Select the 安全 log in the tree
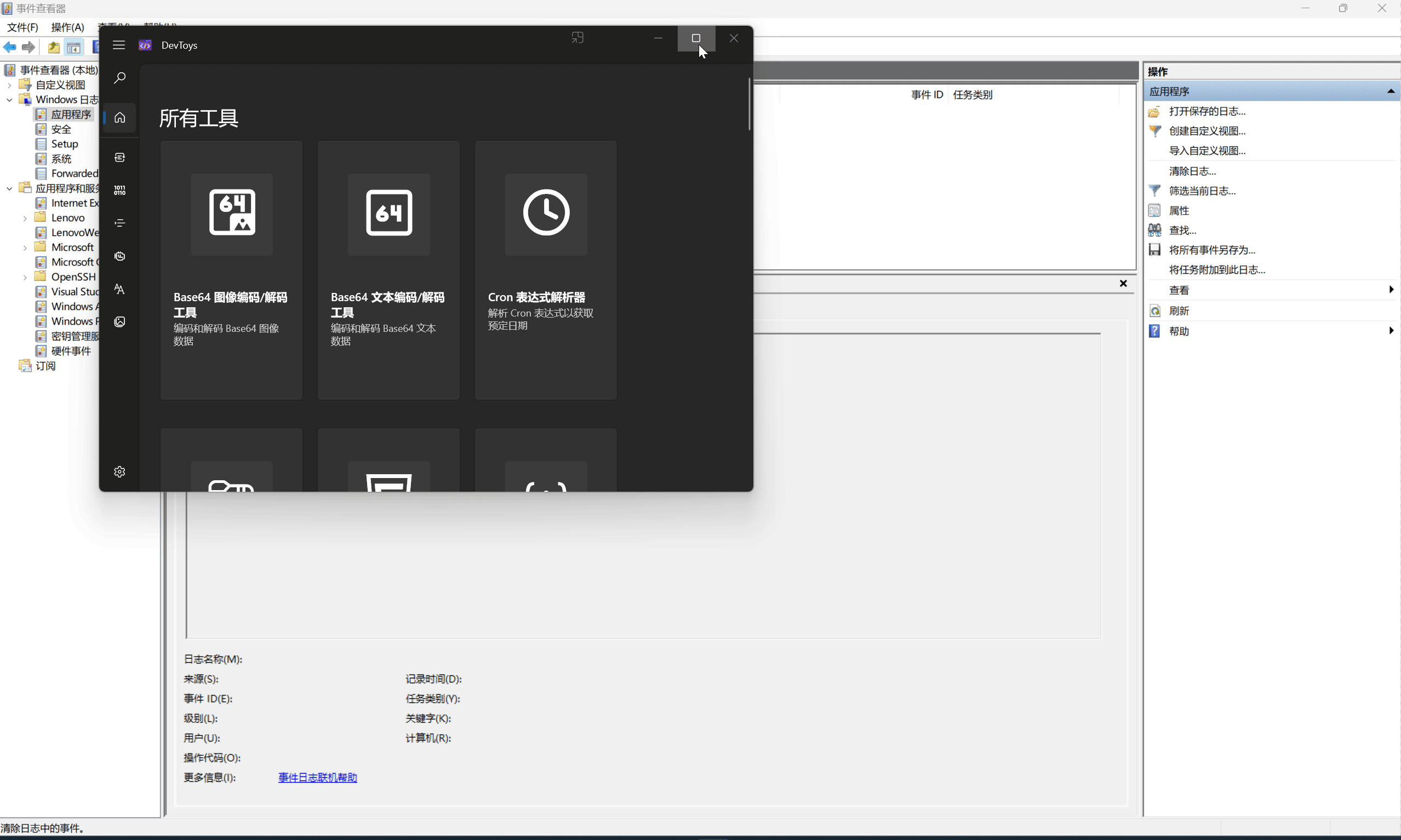This screenshot has width=1401, height=840. [x=61, y=129]
